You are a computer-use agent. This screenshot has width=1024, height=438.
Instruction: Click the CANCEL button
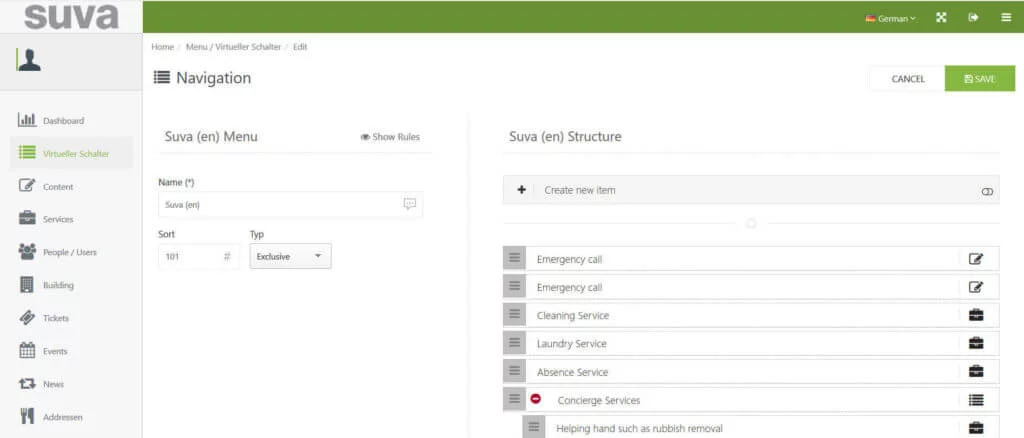click(907, 79)
